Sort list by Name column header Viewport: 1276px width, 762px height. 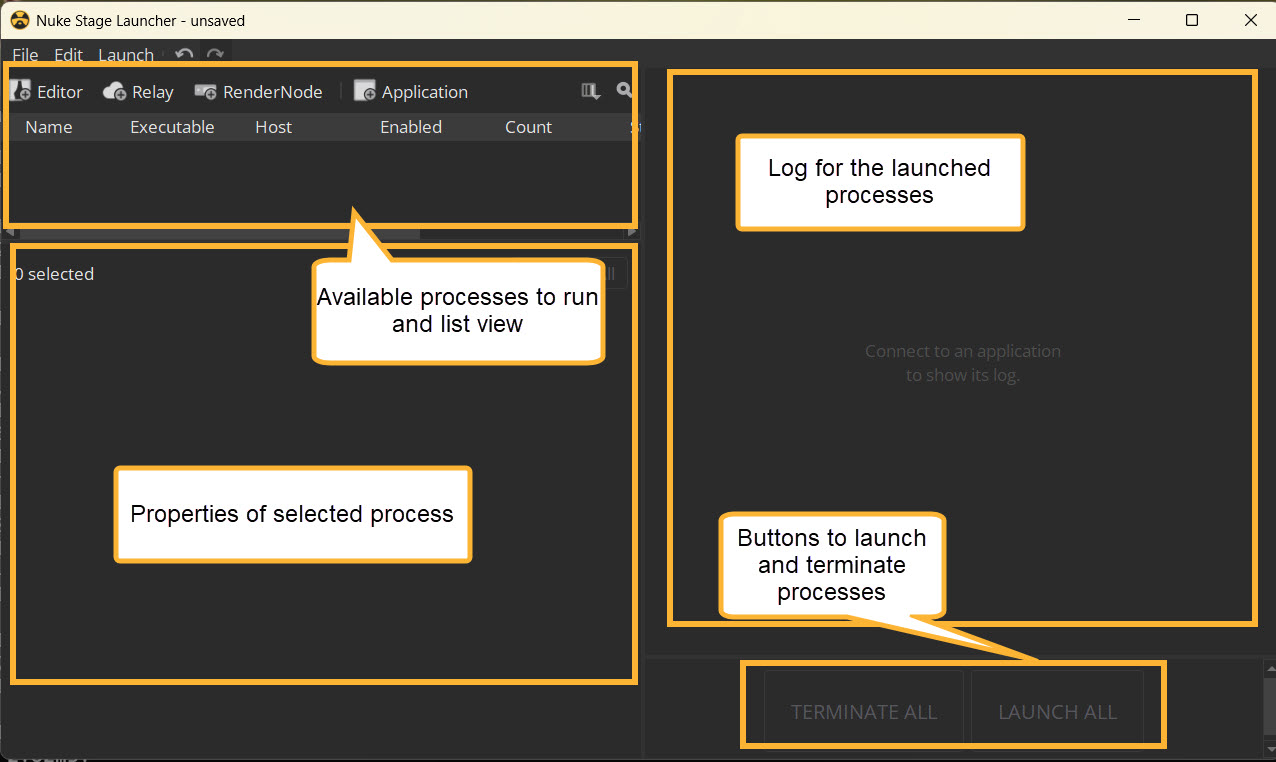point(49,127)
